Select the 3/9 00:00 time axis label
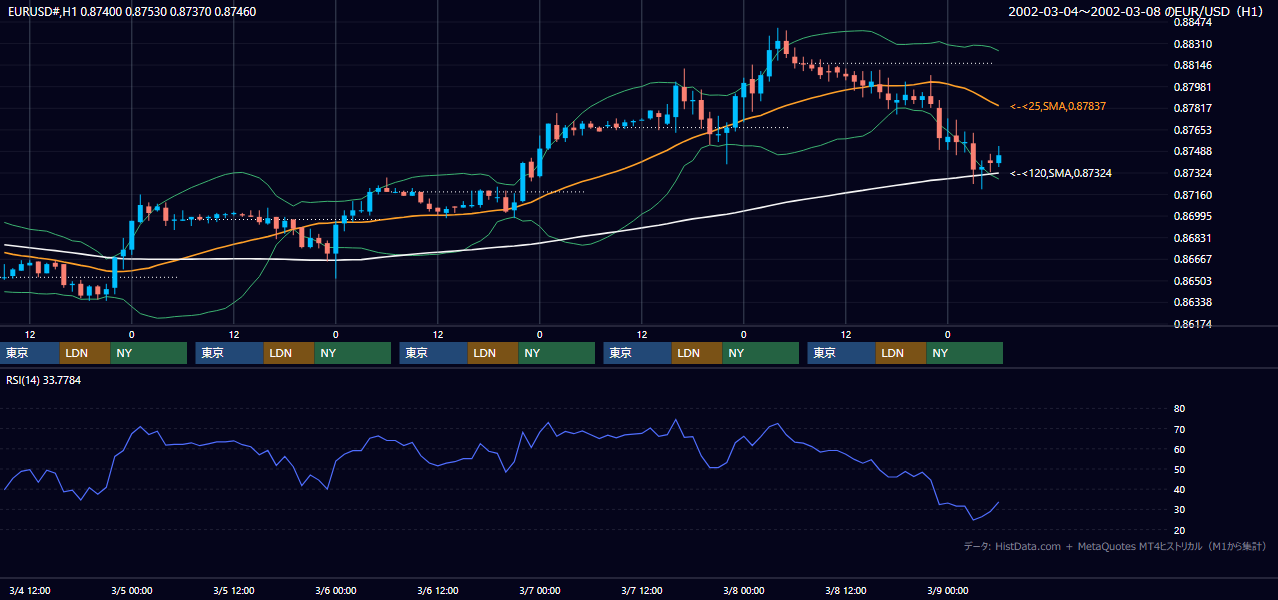The image size is (1278, 600). pyautogui.click(x=947, y=590)
